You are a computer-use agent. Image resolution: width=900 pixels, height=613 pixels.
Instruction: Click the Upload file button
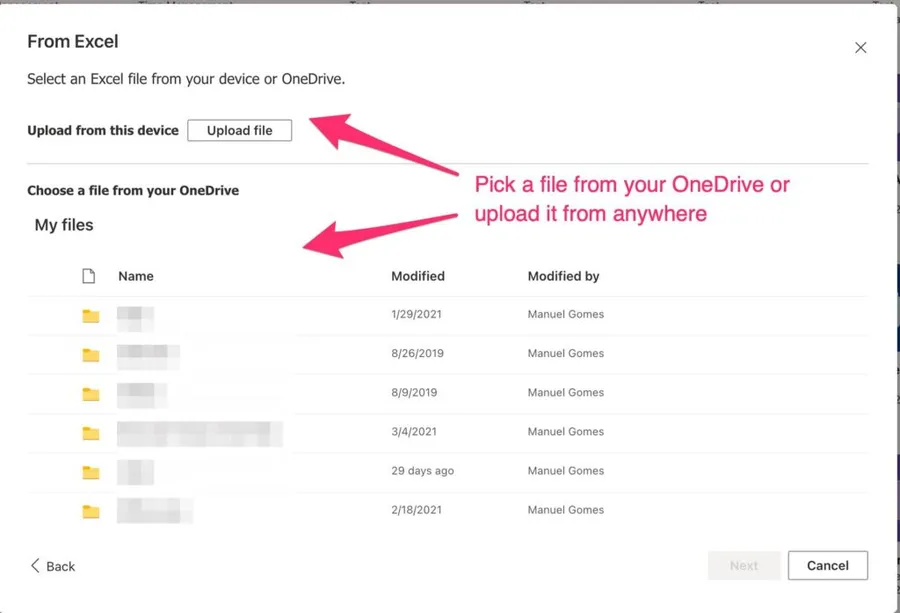pos(239,130)
